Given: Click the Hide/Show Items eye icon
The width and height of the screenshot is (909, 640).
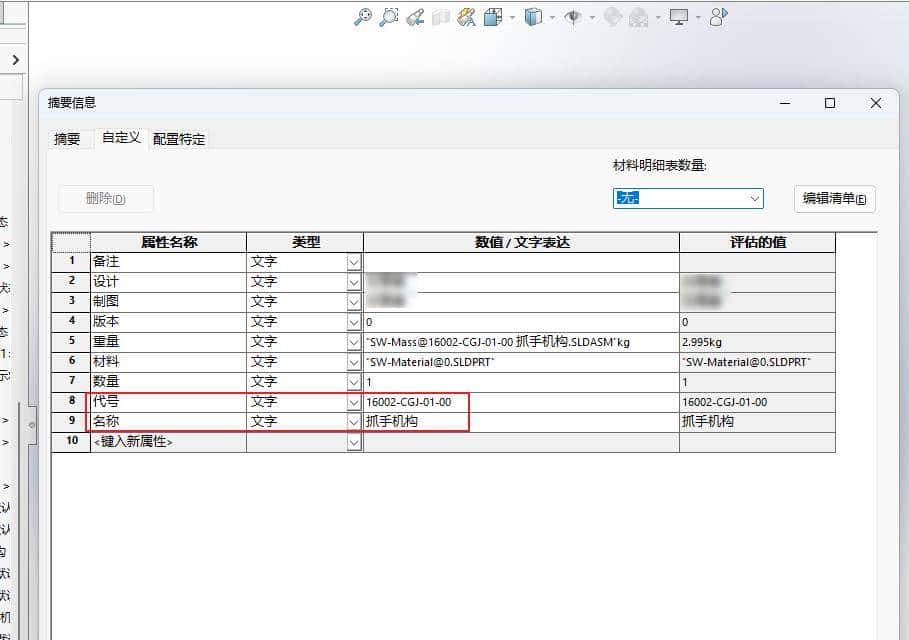Looking at the screenshot, I should (x=573, y=17).
